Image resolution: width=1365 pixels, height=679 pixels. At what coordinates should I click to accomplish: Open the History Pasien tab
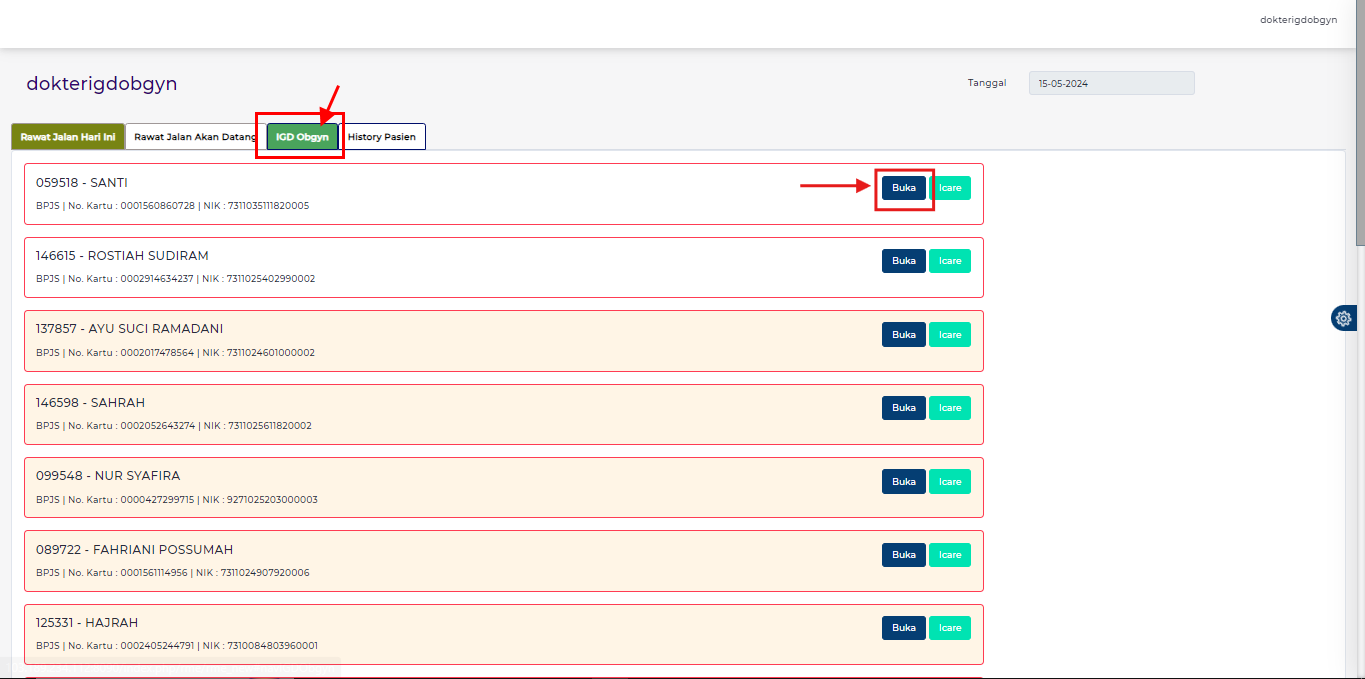pyautogui.click(x=382, y=137)
